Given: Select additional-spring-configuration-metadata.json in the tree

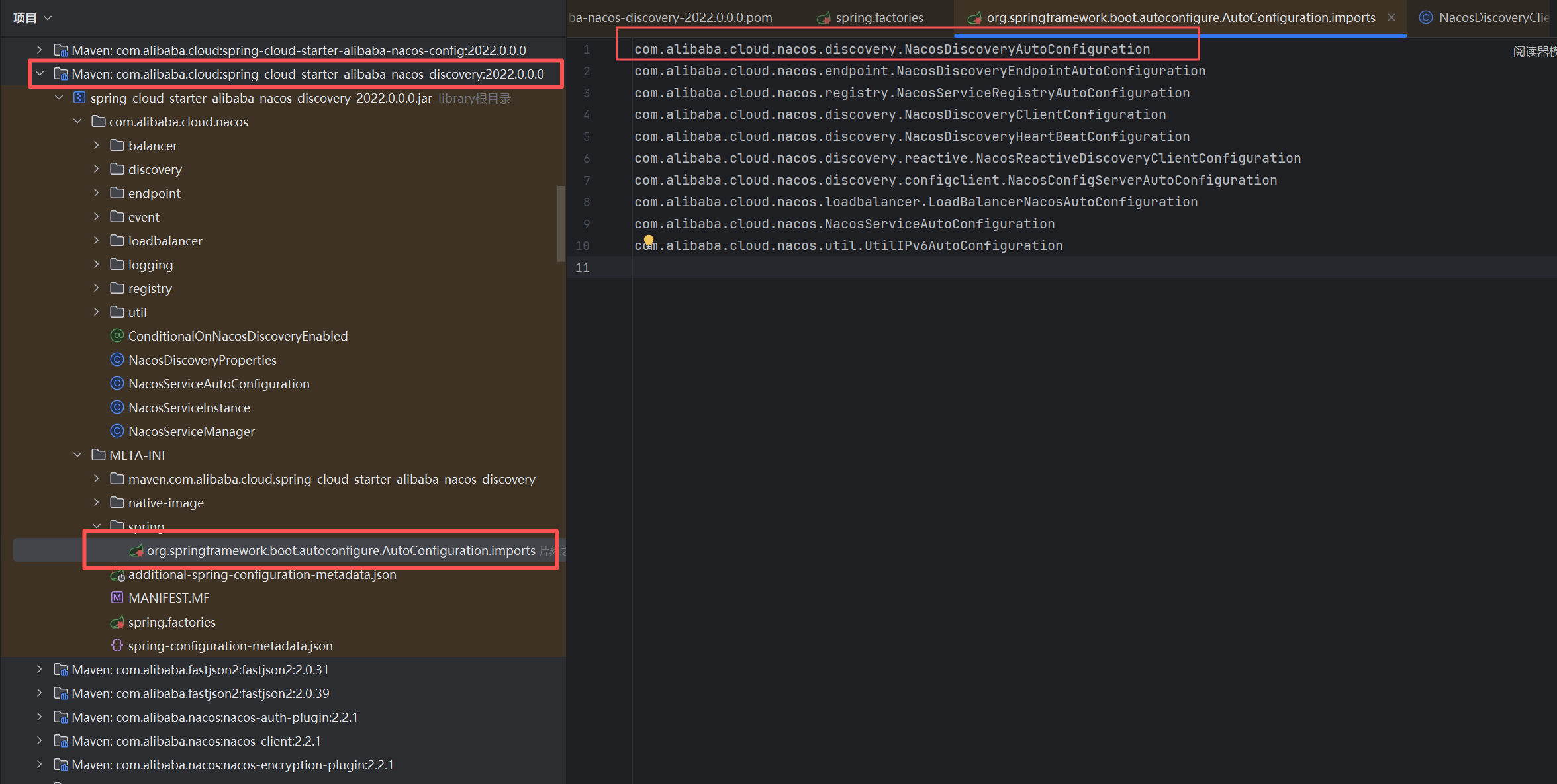Looking at the screenshot, I should [262, 574].
